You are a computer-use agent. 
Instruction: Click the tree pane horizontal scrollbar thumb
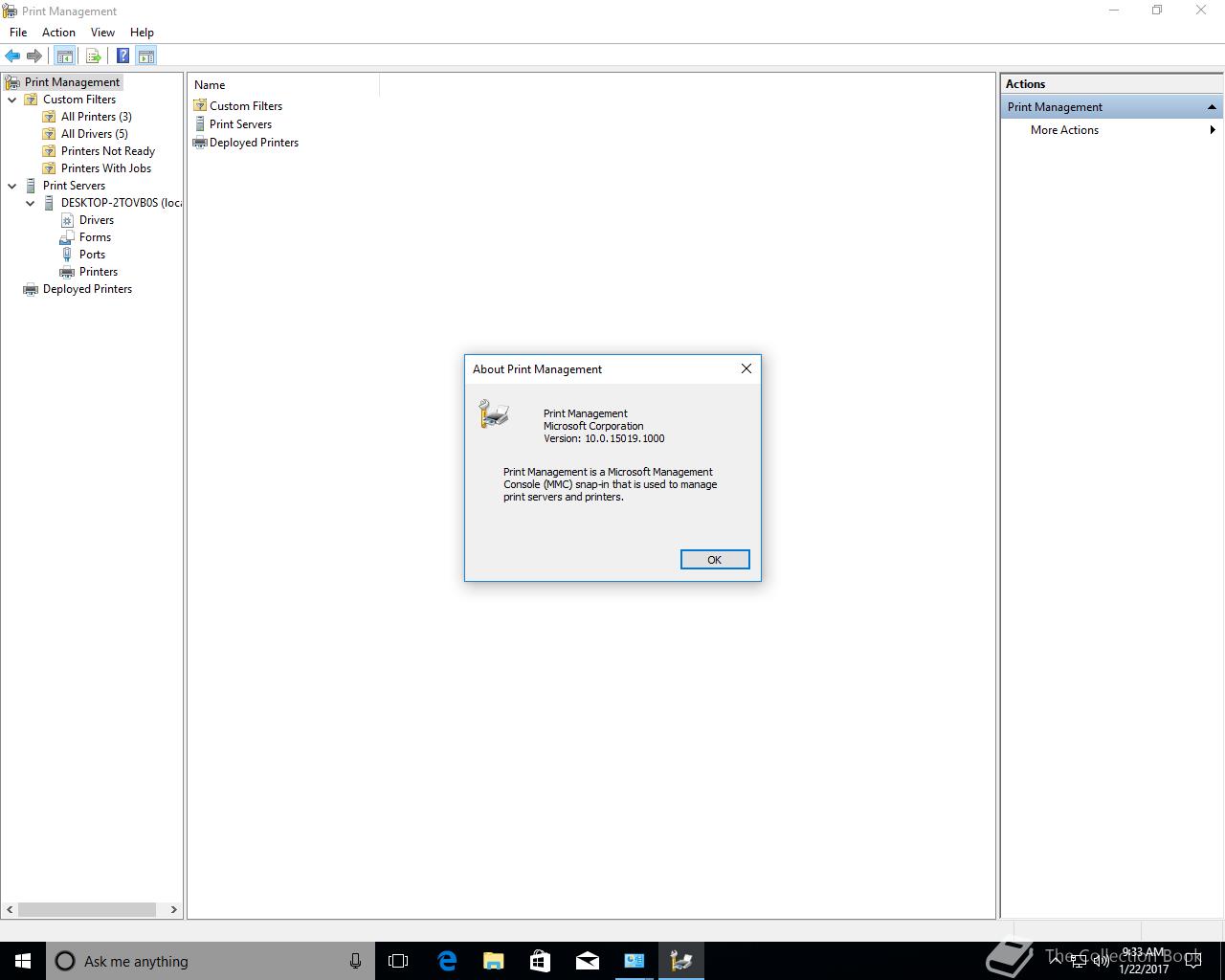(x=87, y=909)
